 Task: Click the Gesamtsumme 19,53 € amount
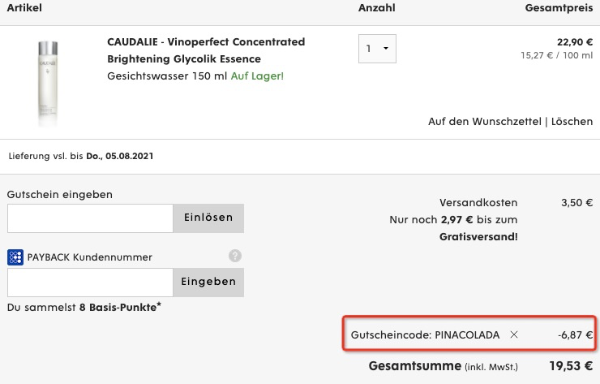571,366
